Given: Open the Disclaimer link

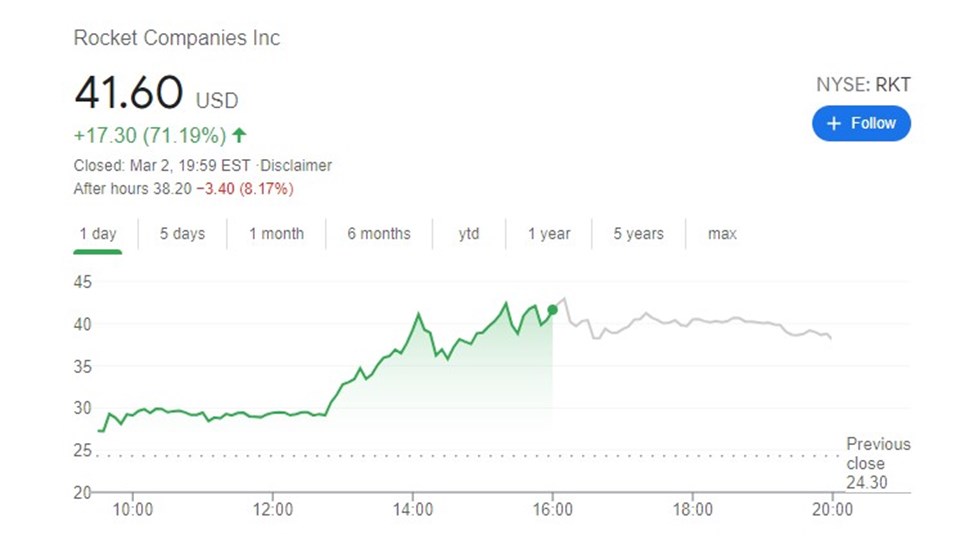Looking at the screenshot, I should (297, 166).
